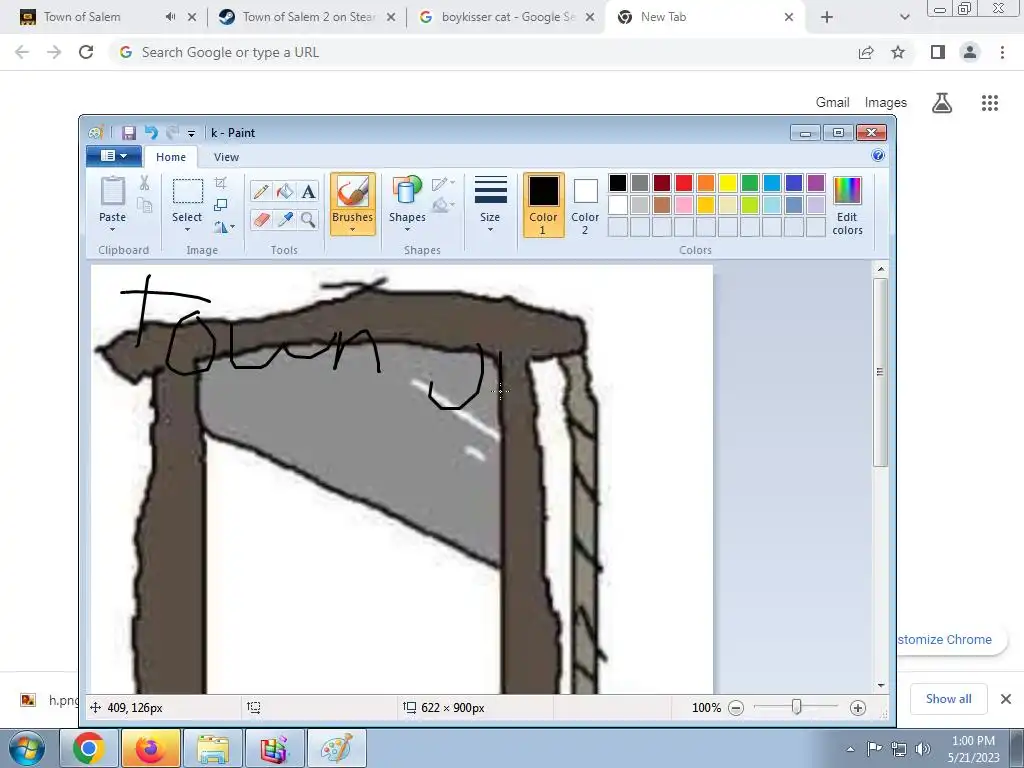Click Show all downloads button
1024x768 pixels.
948,699
